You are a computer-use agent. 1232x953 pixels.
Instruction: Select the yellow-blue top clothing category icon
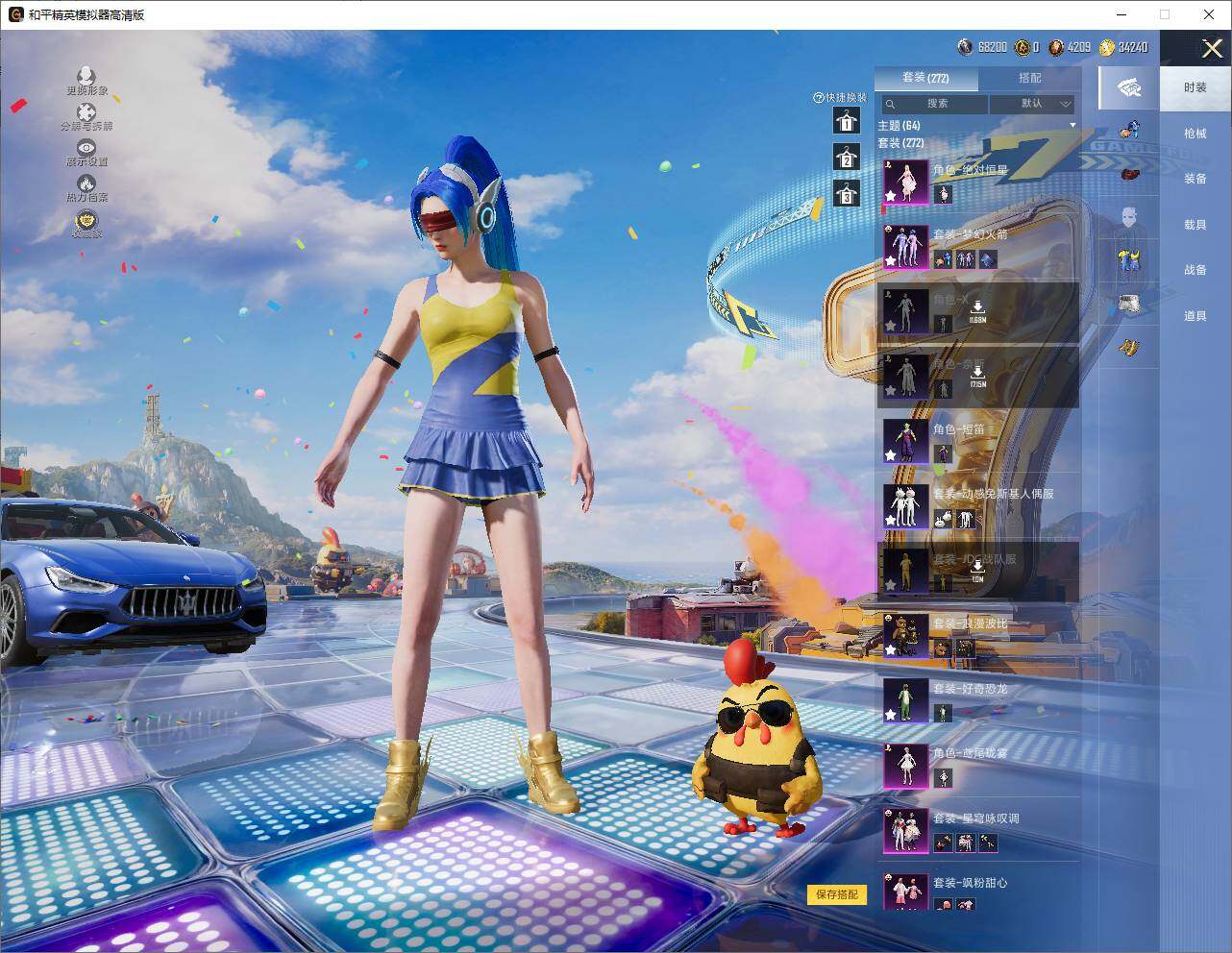coord(1129,259)
